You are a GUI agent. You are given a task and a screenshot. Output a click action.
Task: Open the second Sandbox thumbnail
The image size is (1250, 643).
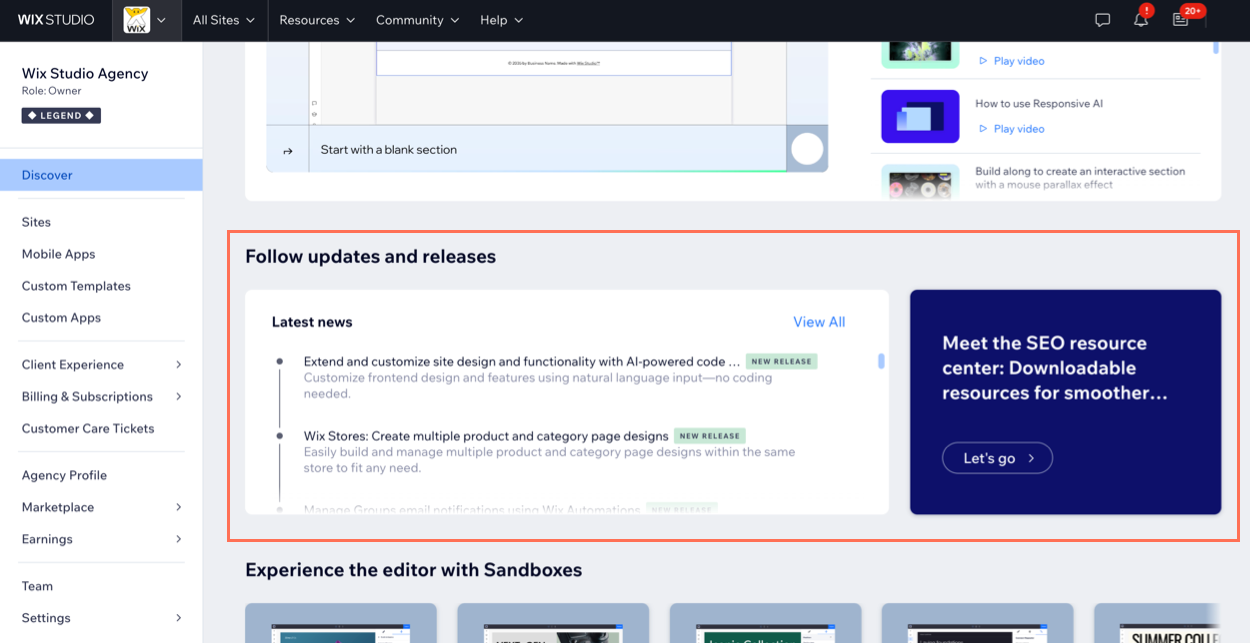(x=553, y=623)
